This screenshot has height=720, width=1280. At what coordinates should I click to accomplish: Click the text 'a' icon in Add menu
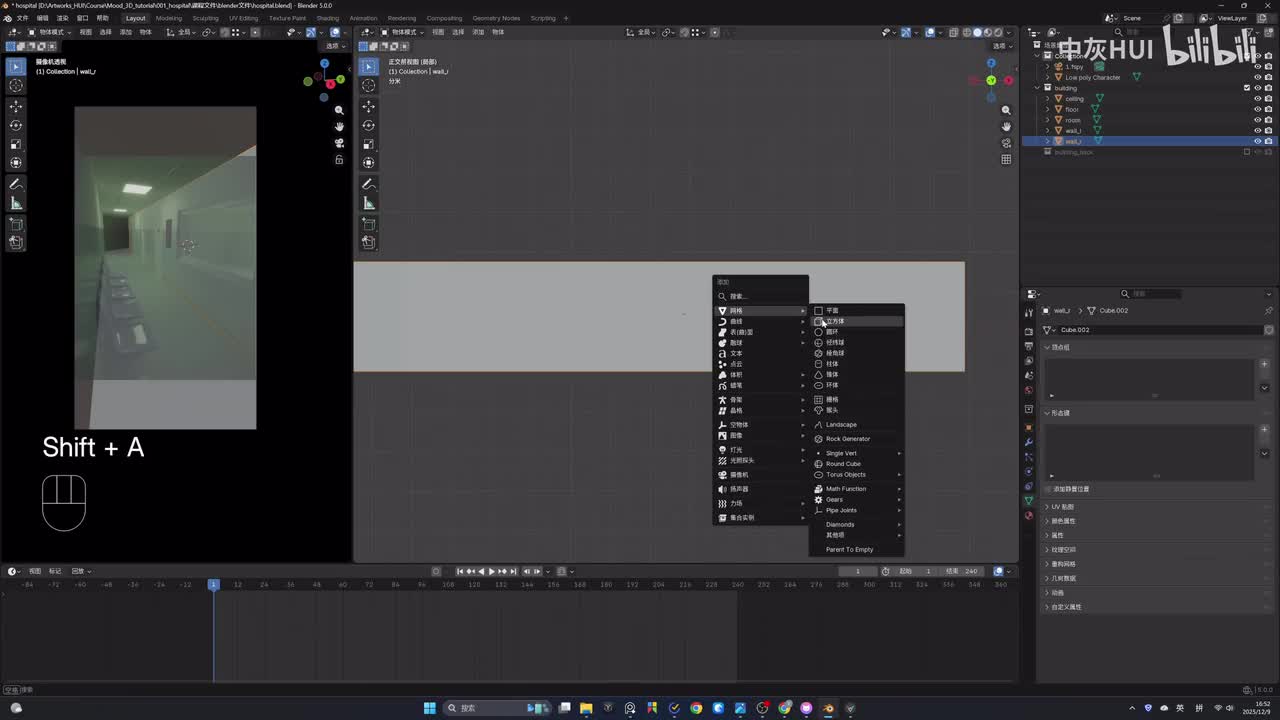pos(722,353)
